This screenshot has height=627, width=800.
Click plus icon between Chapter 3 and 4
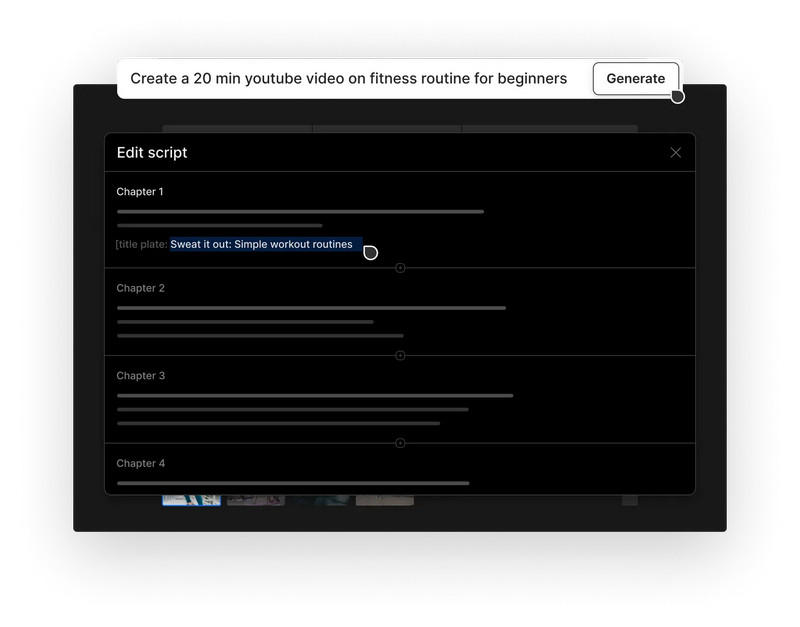coord(400,443)
